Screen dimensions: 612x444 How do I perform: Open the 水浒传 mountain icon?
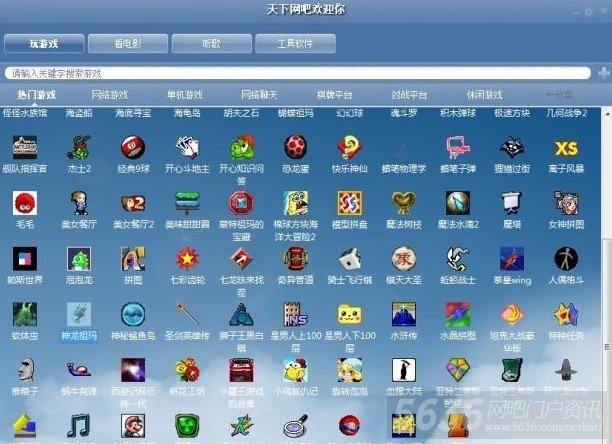pos(404,314)
